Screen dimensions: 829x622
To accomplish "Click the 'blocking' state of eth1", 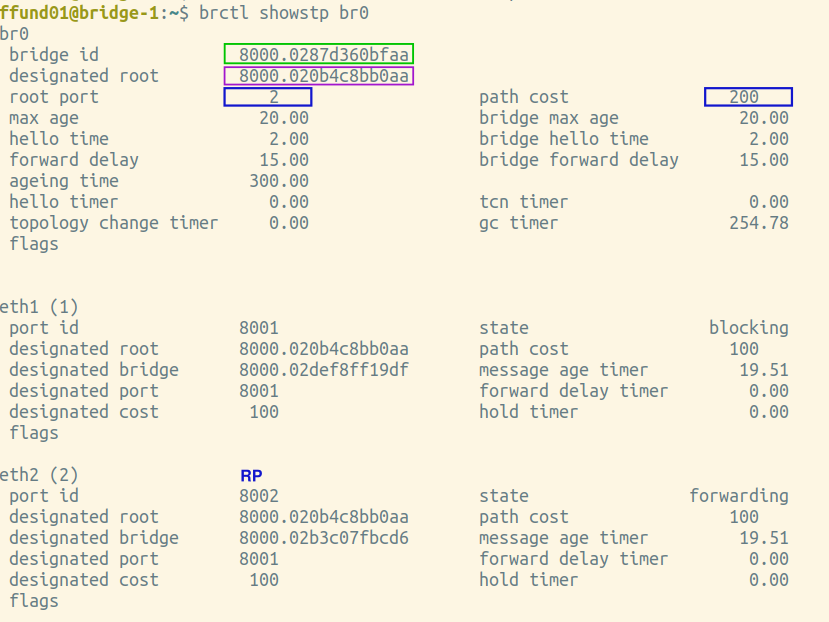I will pos(749,328).
